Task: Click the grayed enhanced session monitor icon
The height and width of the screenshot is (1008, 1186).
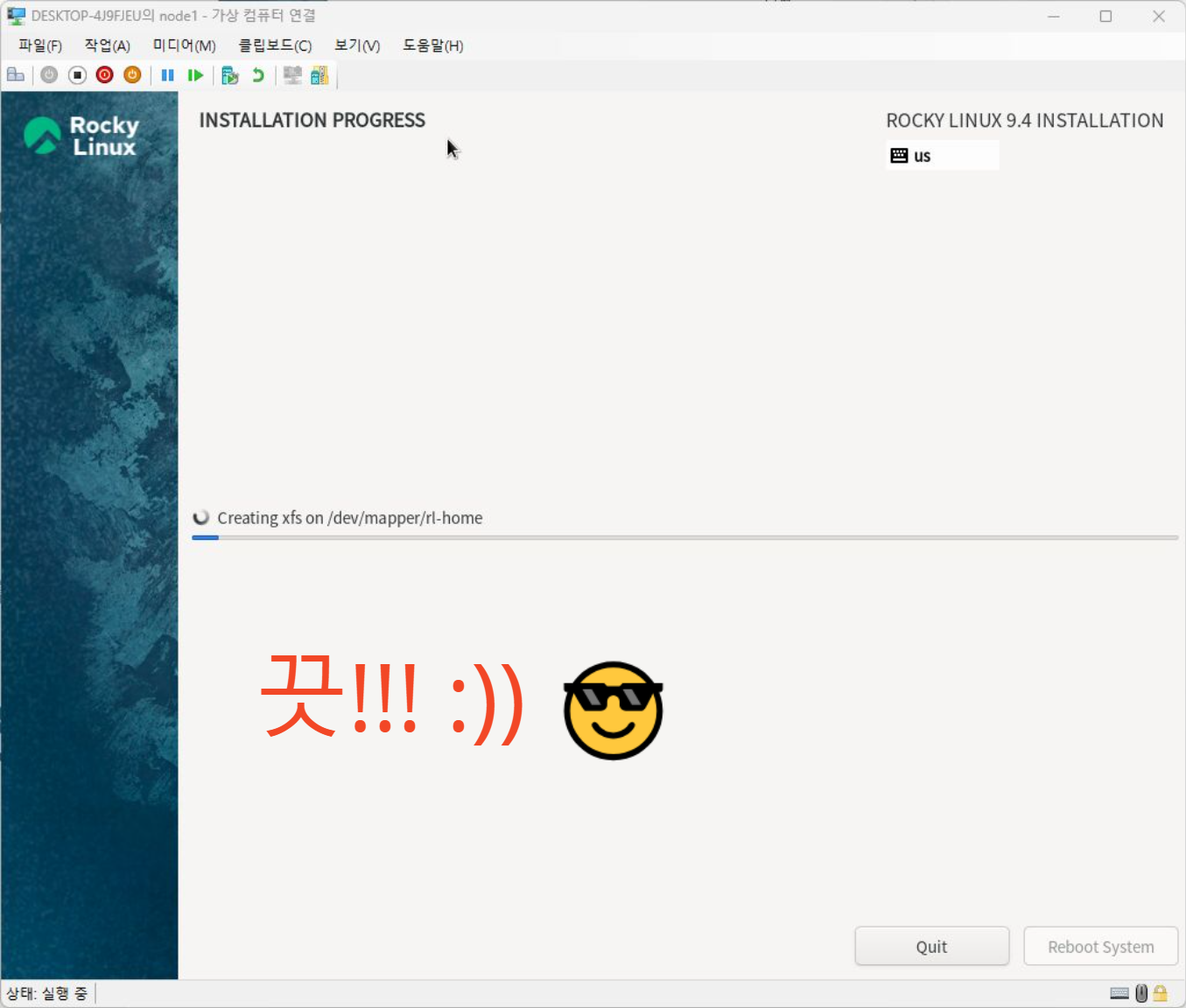Action: tap(292, 75)
